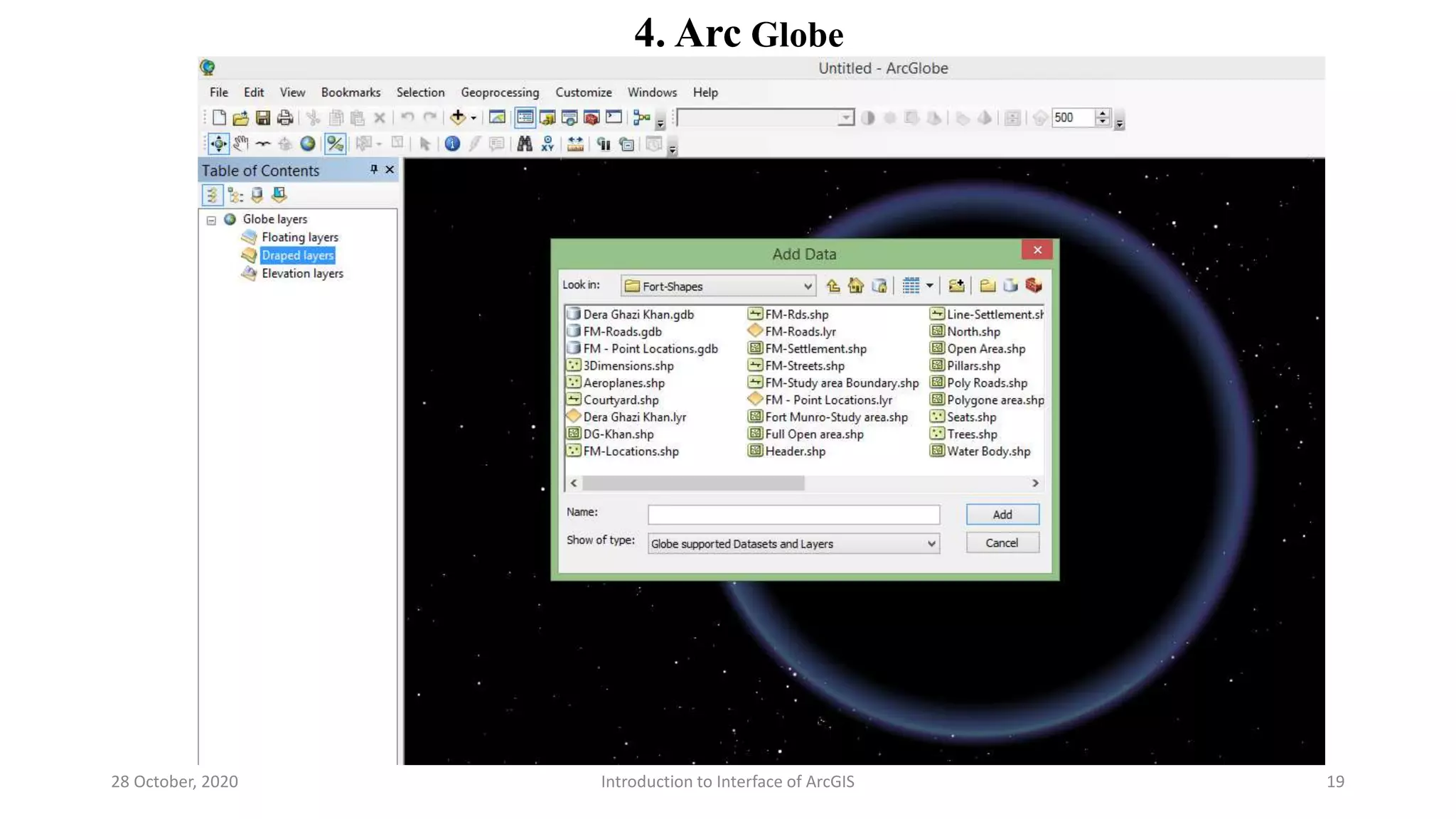Select FM-Roads.lyr layer file
Viewport: 1456px width, 819px height.
(x=792, y=331)
